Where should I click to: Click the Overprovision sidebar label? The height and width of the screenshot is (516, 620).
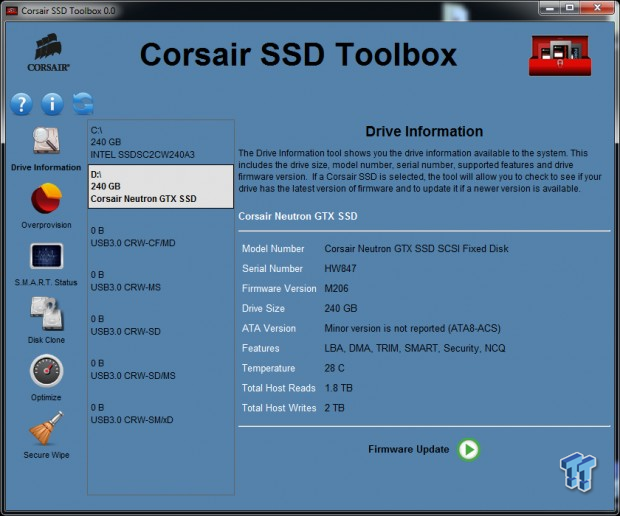point(46,225)
